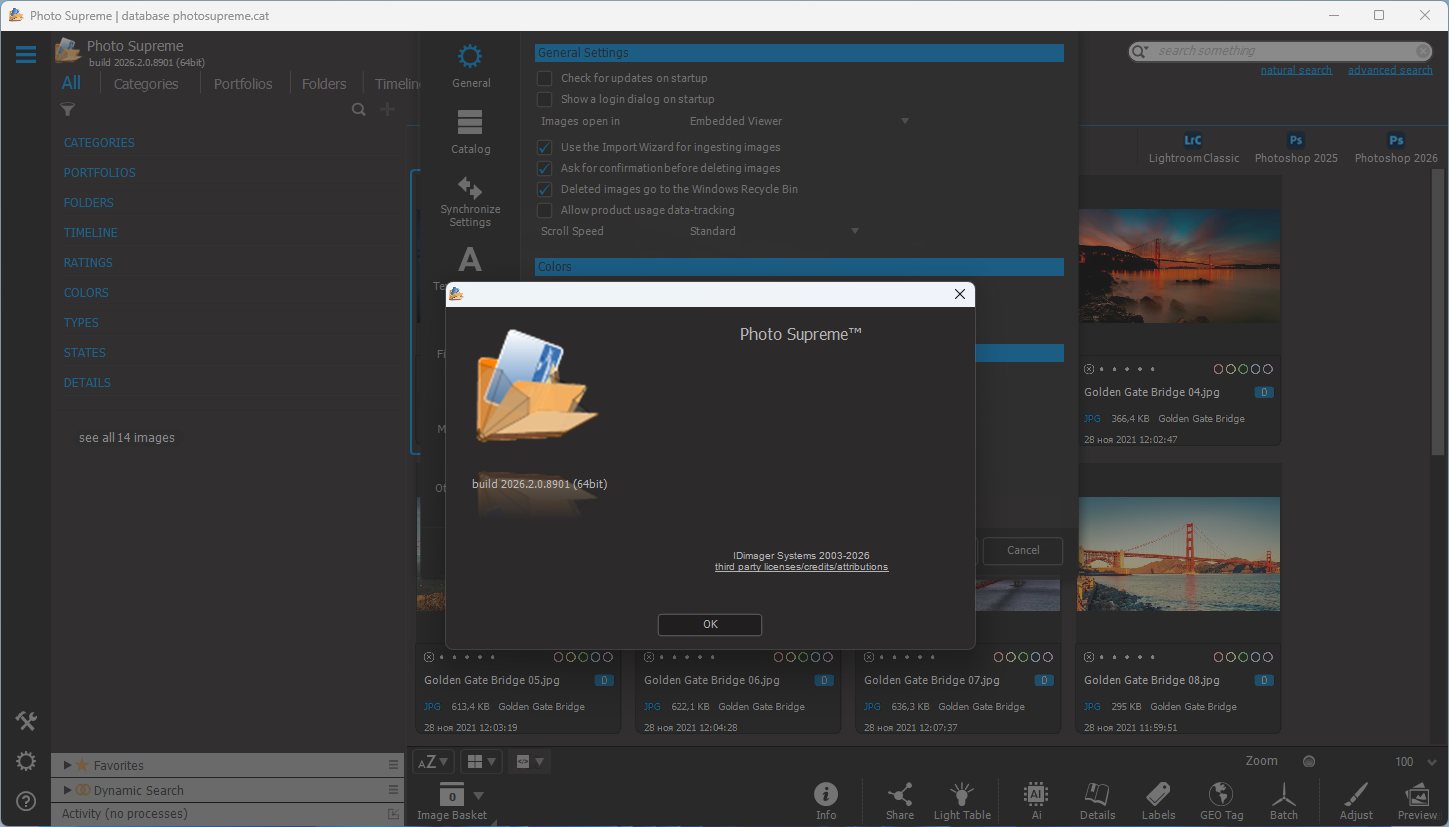The width and height of the screenshot is (1449, 827).
Task: Open the Images open in dropdown
Action: tap(799, 121)
